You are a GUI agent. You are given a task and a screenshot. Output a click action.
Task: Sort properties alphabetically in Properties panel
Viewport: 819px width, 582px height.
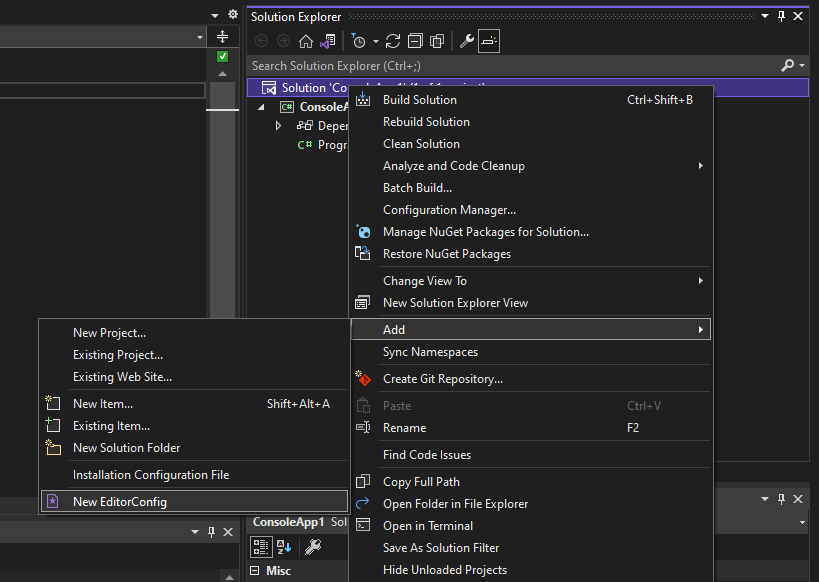[285, 546]
